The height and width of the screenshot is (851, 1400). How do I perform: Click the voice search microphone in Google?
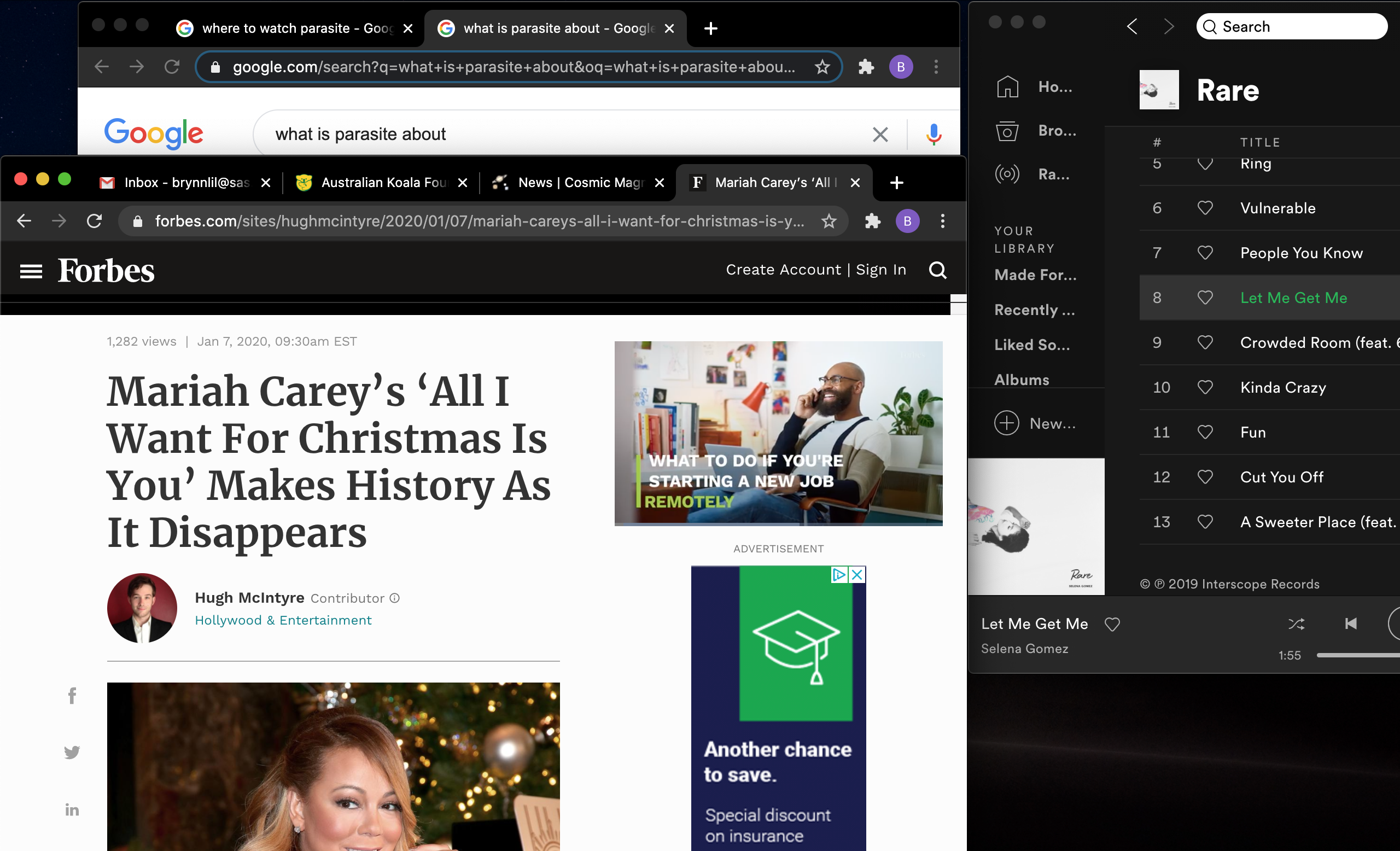click(934, 135)
